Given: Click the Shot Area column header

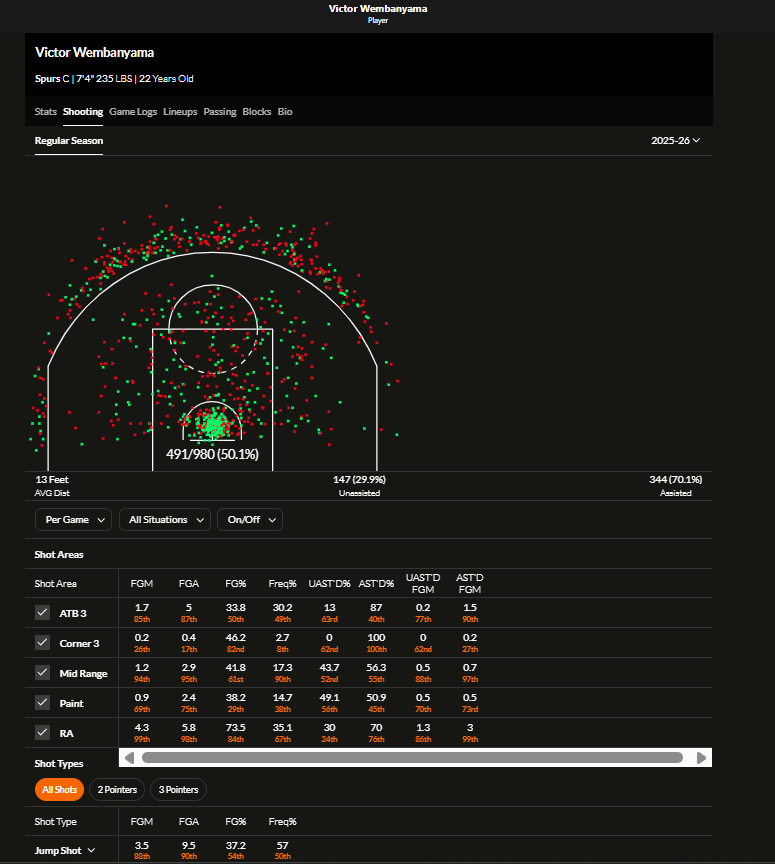Looking at the screenshot, I should [56, 584].
